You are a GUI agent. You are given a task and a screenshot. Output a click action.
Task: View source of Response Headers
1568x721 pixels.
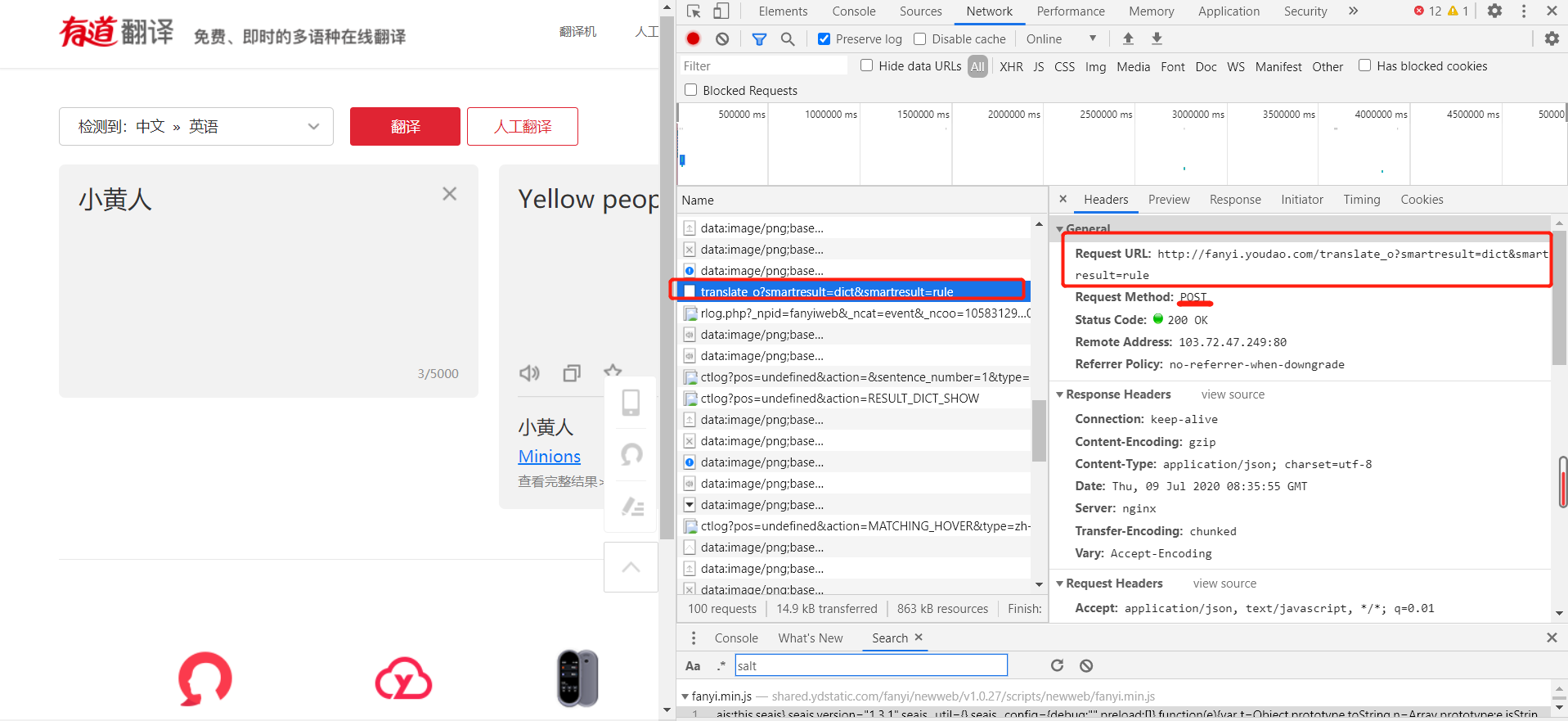click(1233, 394)
